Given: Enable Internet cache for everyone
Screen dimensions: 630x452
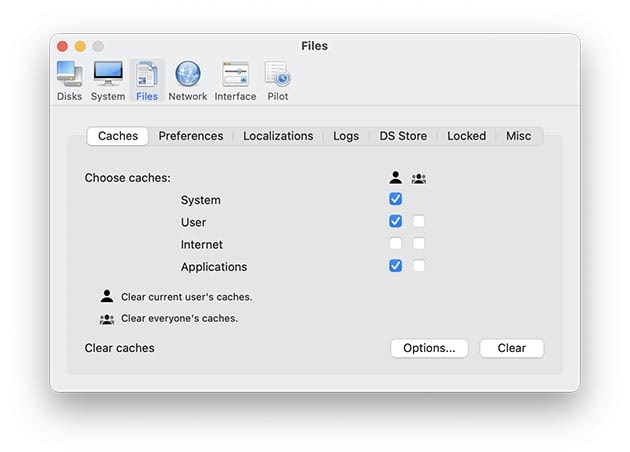Looking at the screenshot, I should (x=419, y=243).
